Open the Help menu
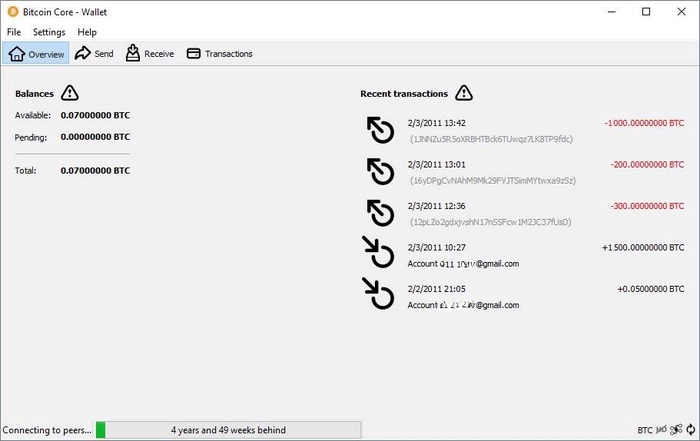Screen dimensions: 700x441 (x=87, y=32)
